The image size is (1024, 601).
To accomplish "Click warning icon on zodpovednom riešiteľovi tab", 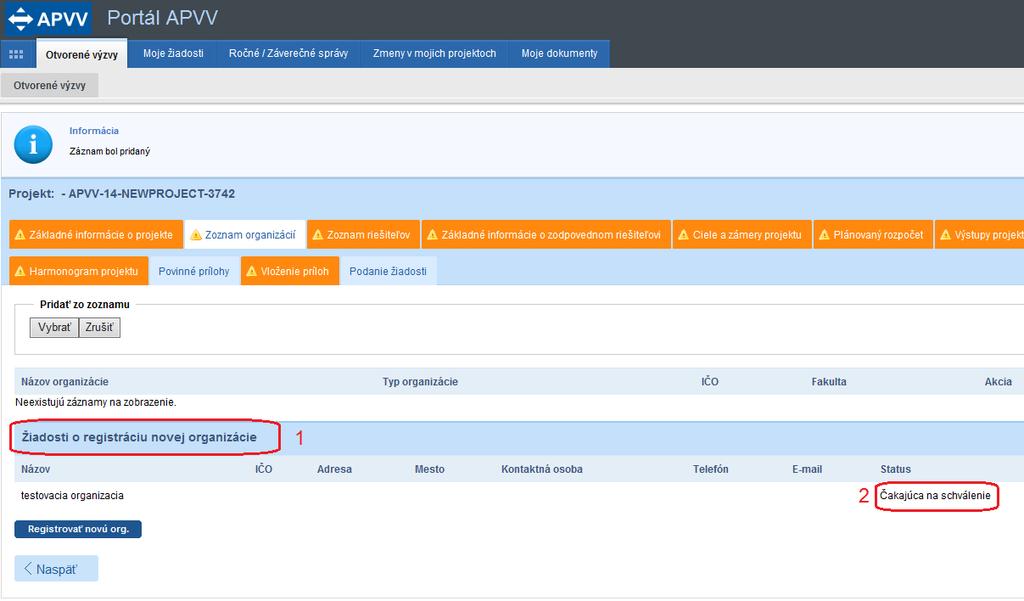I will [x=432, y=235].
